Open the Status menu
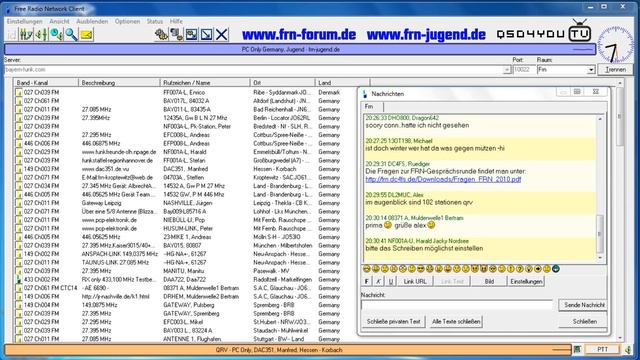640x360 pixels. coord(155,21)
